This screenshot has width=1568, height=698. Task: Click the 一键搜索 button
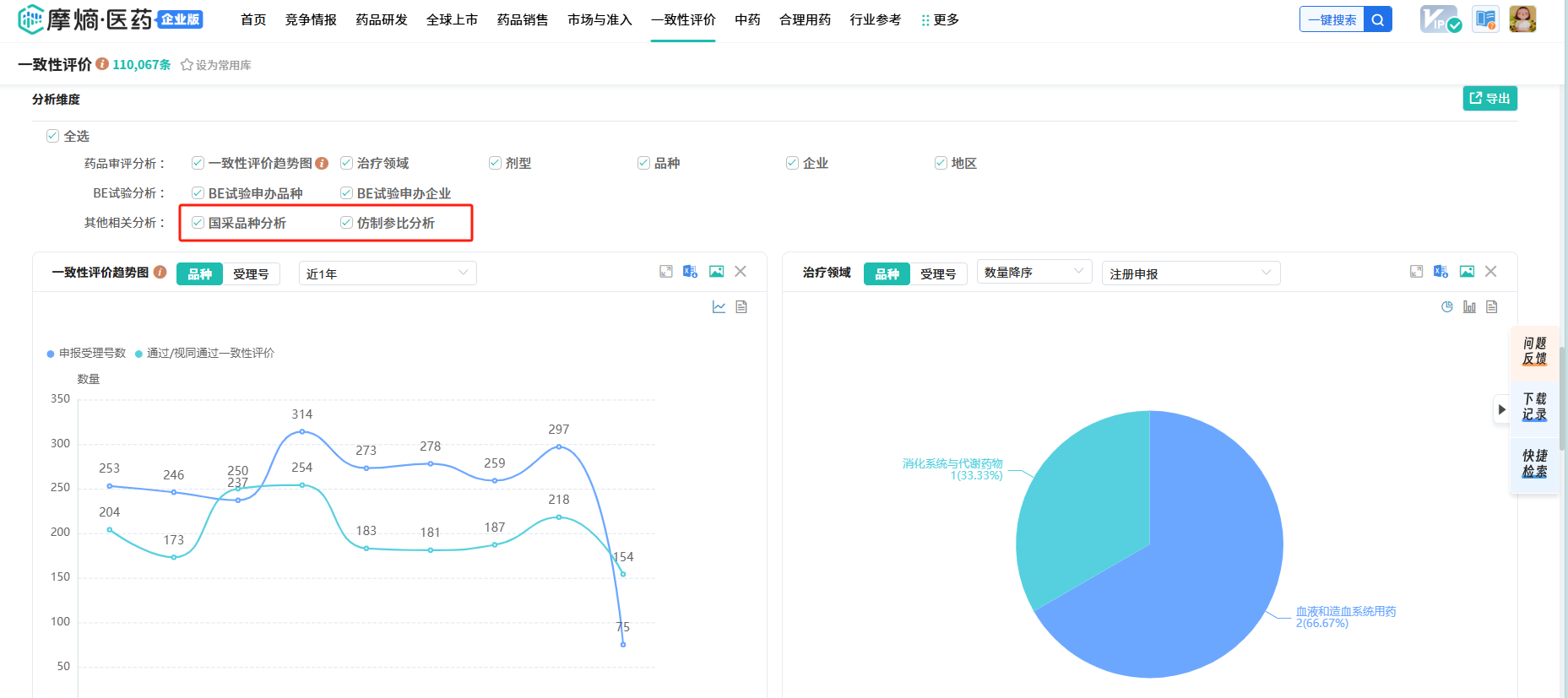pyautogui.click(x=1332, y=19)
